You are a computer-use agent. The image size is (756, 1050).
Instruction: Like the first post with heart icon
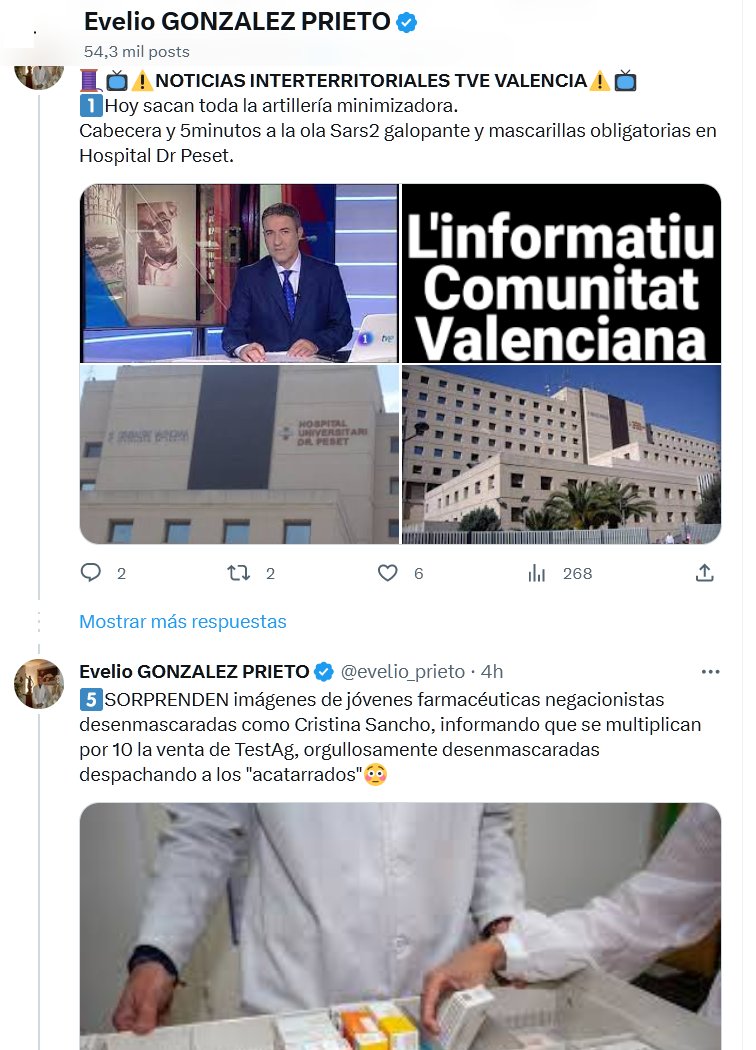388,573
